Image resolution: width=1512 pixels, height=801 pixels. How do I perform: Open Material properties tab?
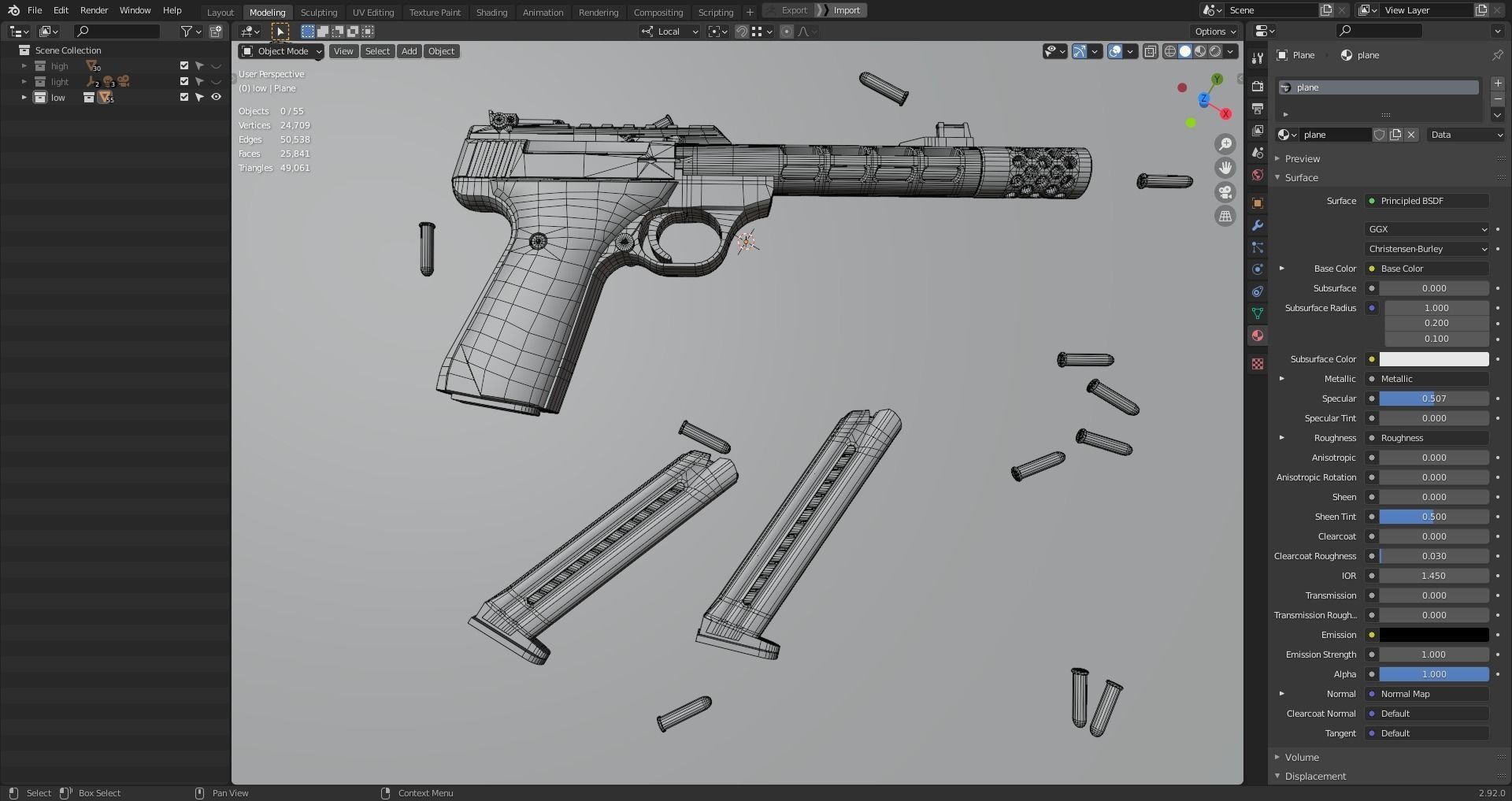pos(1258,336)
